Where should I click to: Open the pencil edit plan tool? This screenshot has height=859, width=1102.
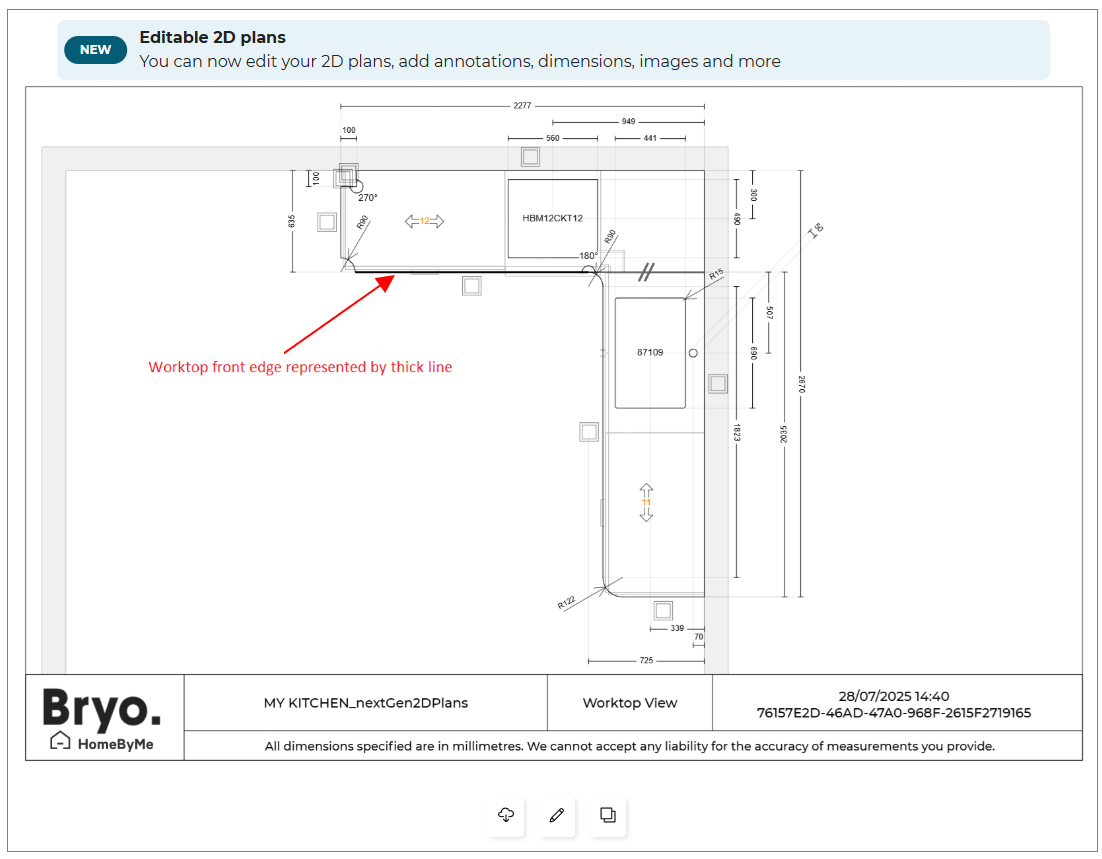[557, 815]
